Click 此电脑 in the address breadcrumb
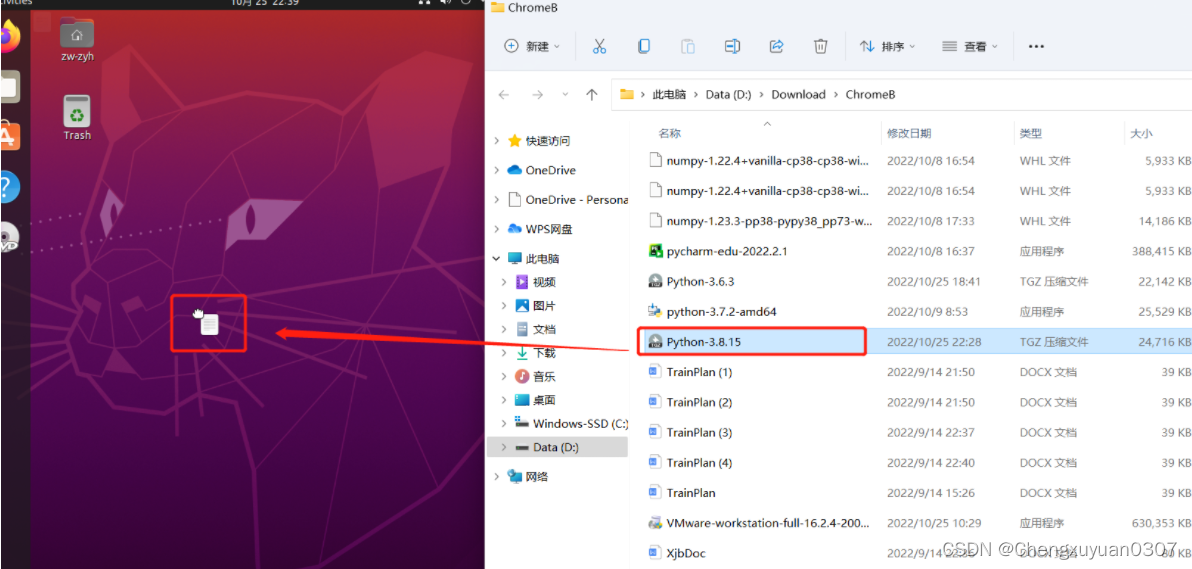The width and height of the screenshot is (1192, 569). tap(669, 94)
